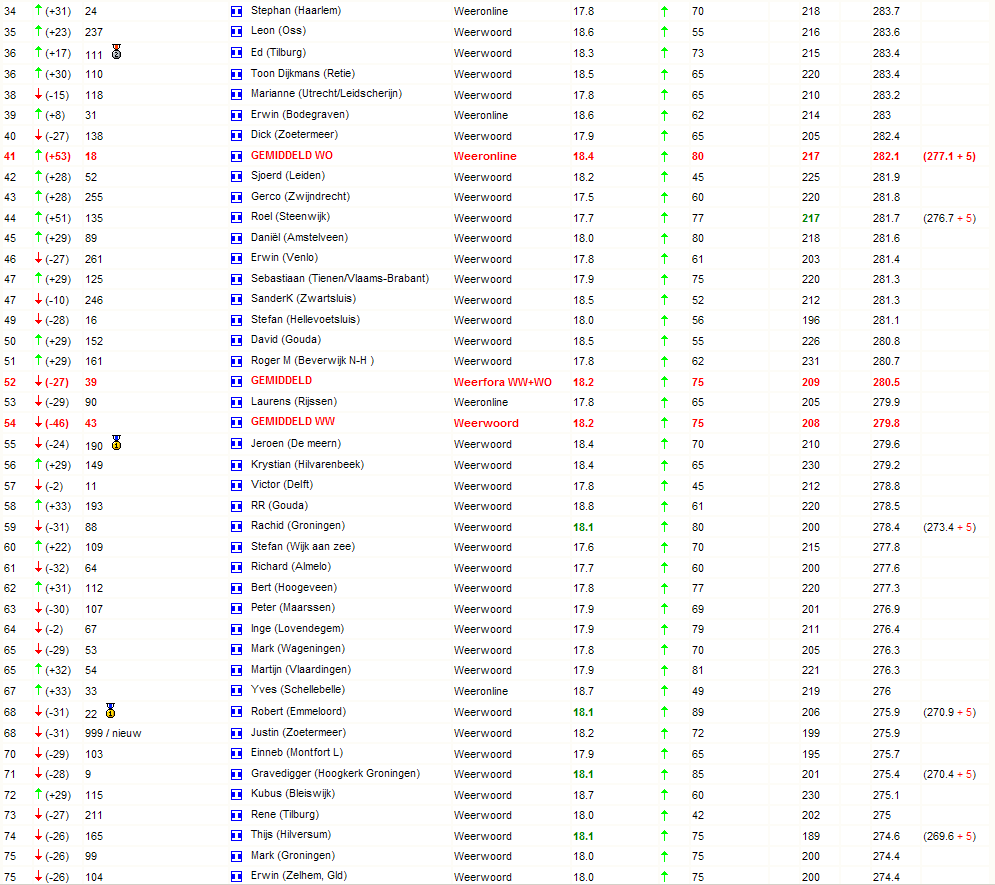Click the (269.6 + 5) bonus note
The height and width of the screenshot is (885, 995).
[949, 836]
